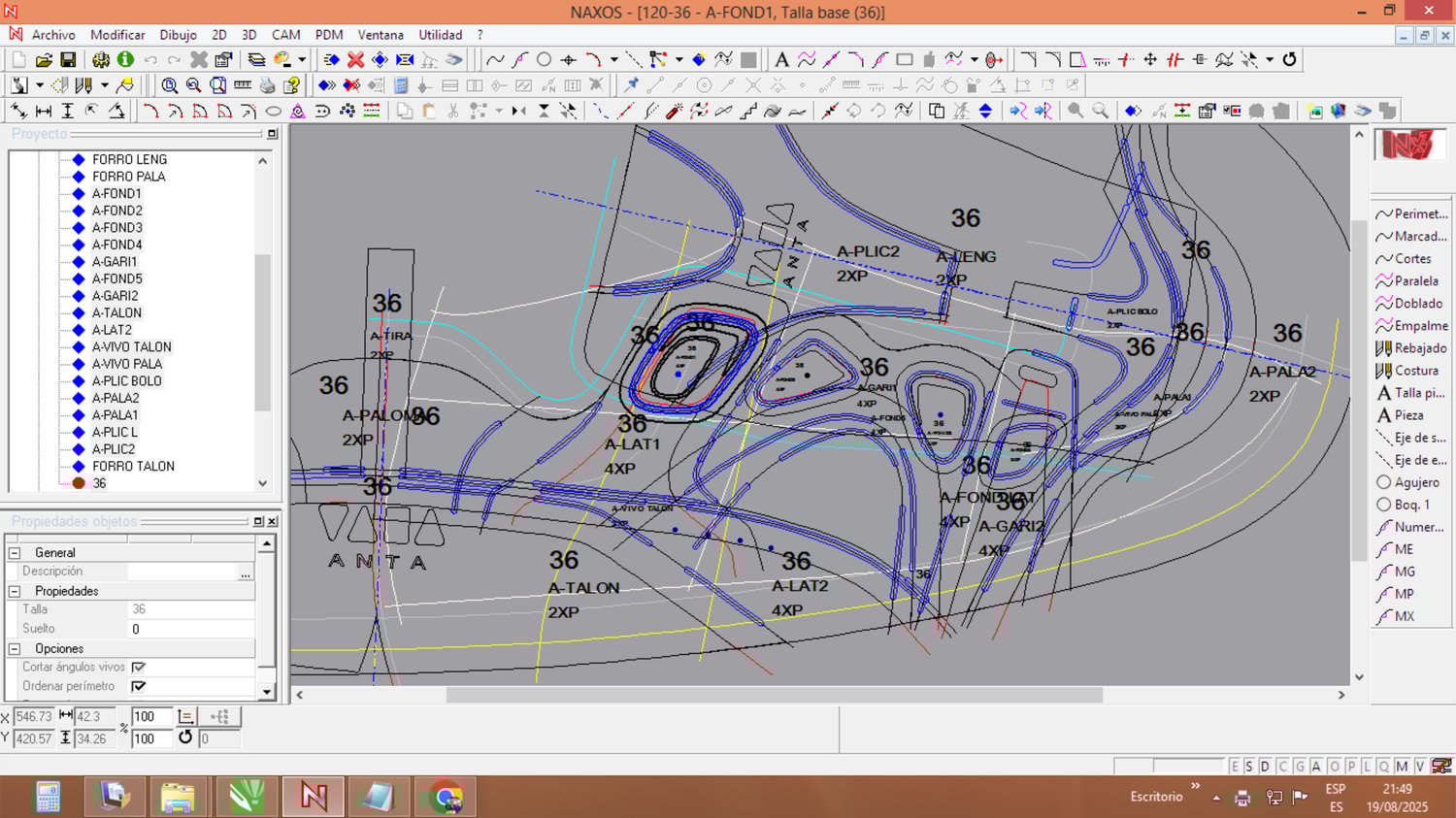
Task: Click the scissors cut icon
Action: click(x=453, y=112)
